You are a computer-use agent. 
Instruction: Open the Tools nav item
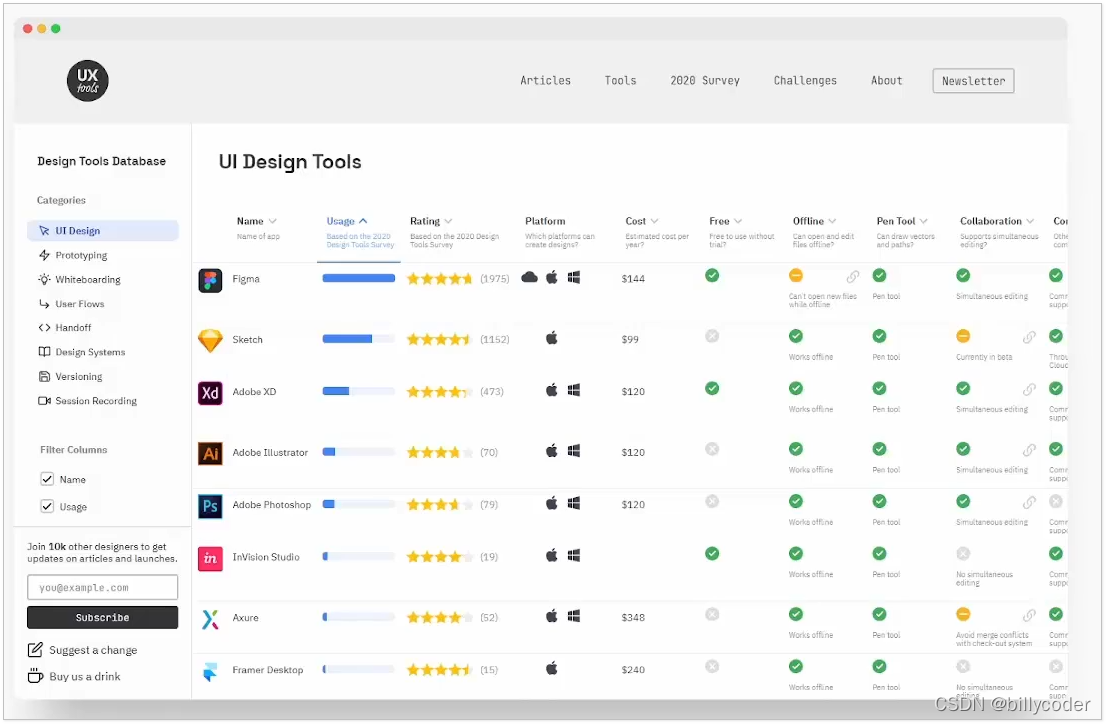[x=620, y=80]
